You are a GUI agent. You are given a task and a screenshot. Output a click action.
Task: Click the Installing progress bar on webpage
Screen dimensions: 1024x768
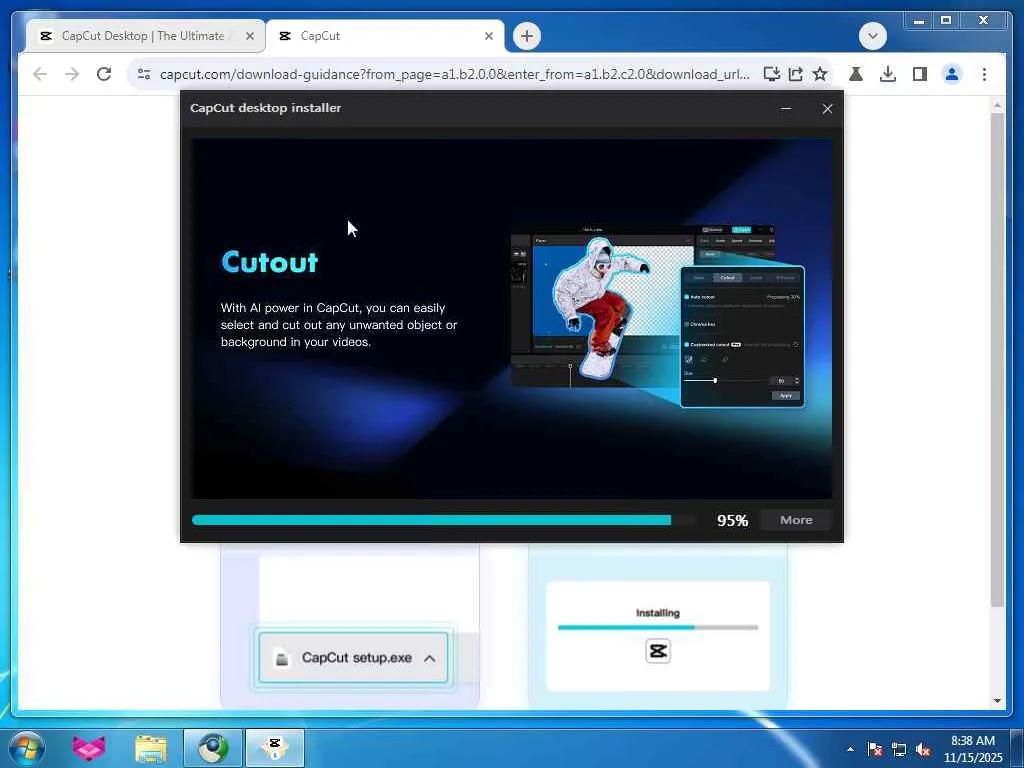658,628
